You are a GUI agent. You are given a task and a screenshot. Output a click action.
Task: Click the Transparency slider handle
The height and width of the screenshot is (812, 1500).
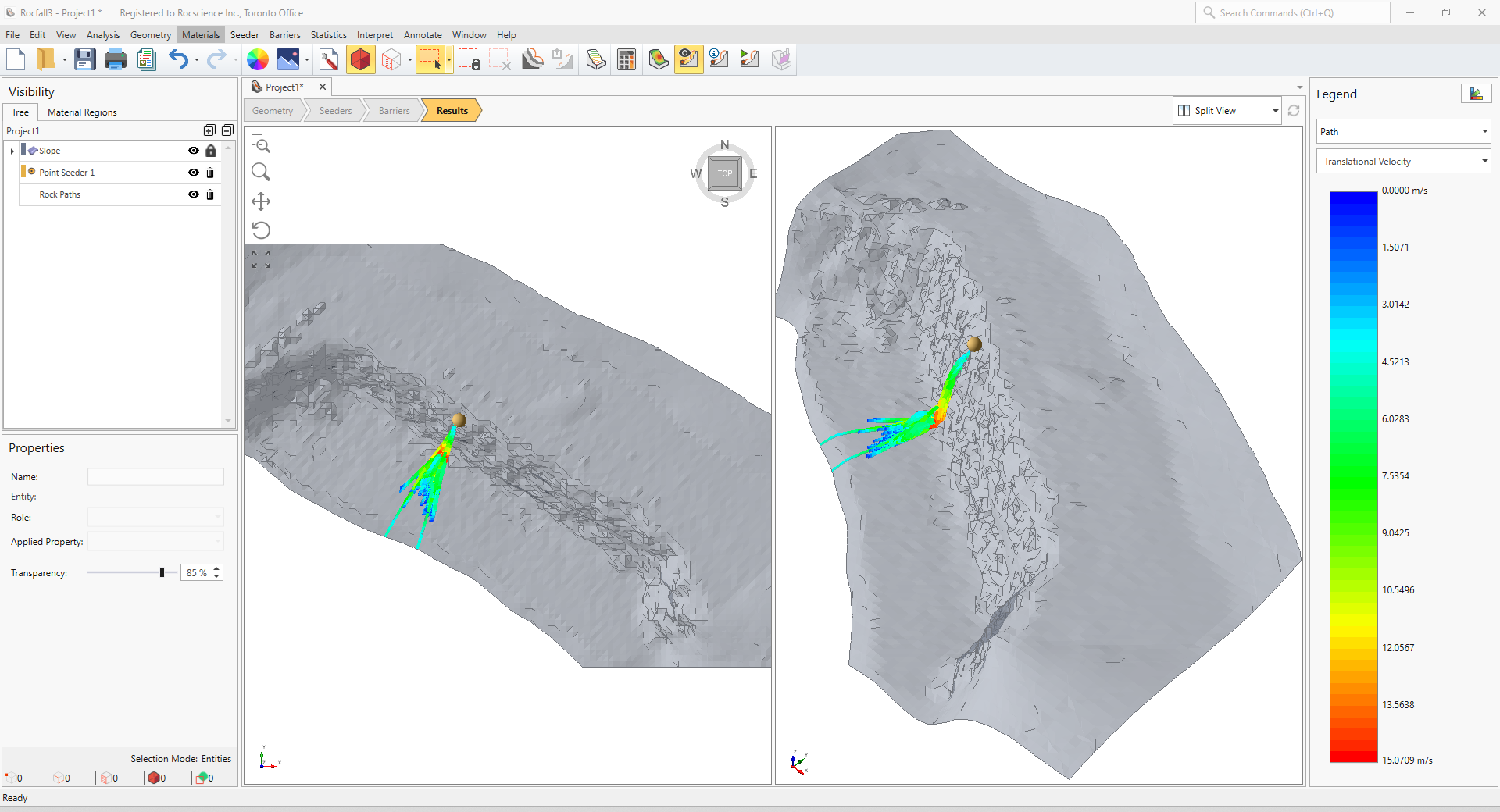pos(162,572)
